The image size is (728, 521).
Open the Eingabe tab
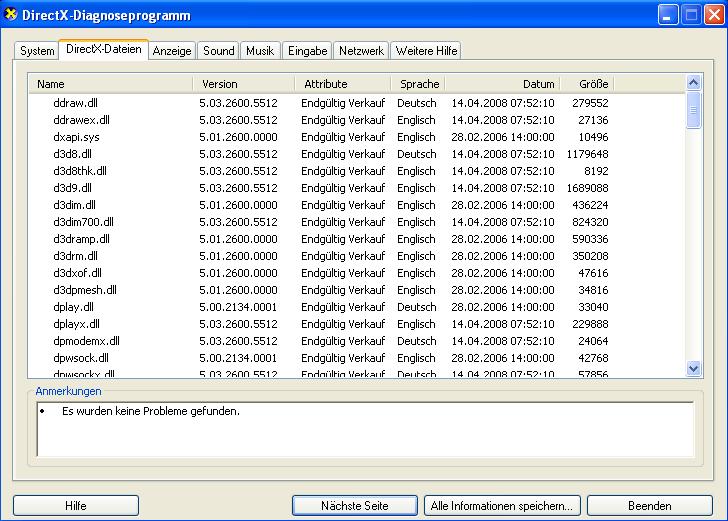(307, 51)
